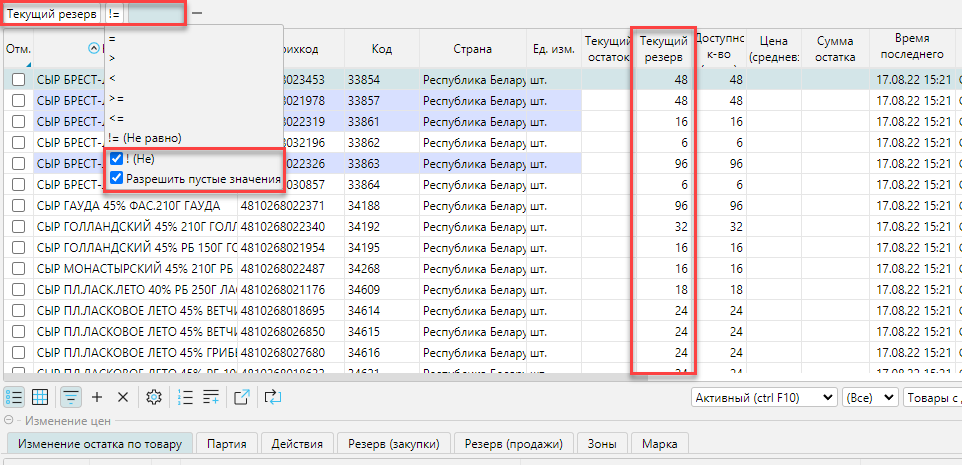Image resolution: width=962 pixels, height=465 pixels.
Task: Click the export/open-external arrow icon
Action: 242,397
